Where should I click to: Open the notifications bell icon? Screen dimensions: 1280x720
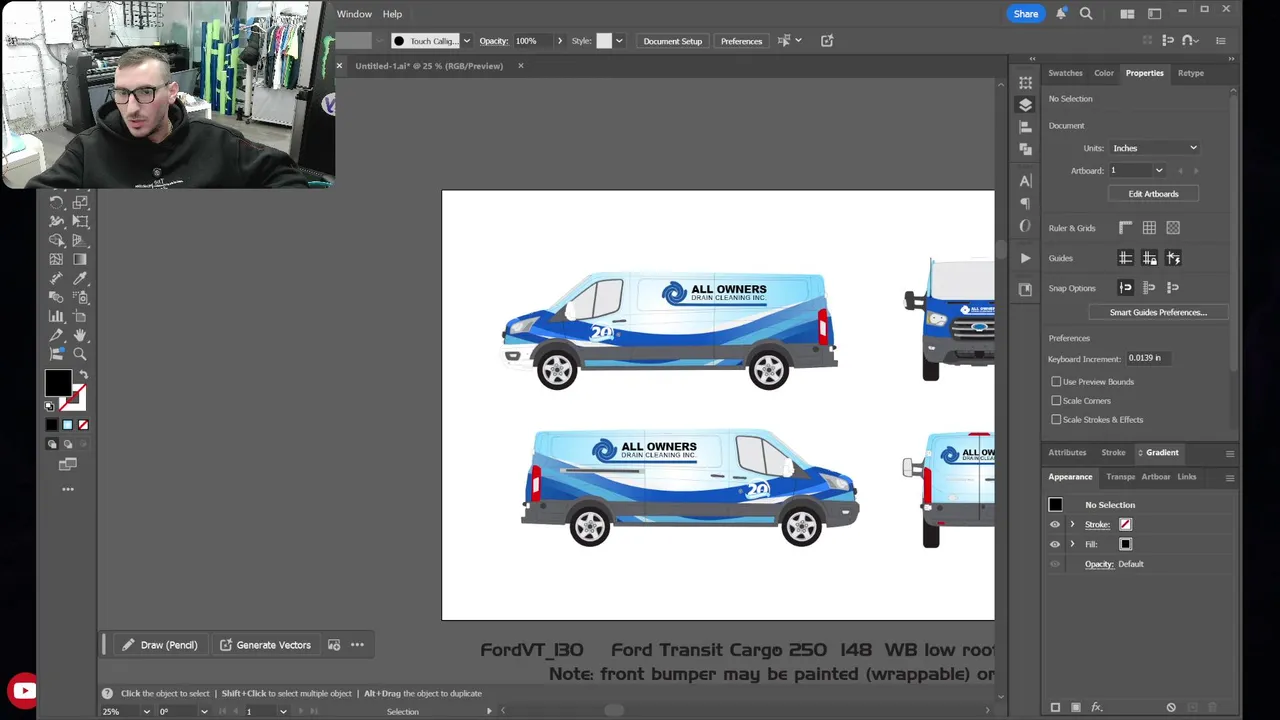click(1061, 14)
